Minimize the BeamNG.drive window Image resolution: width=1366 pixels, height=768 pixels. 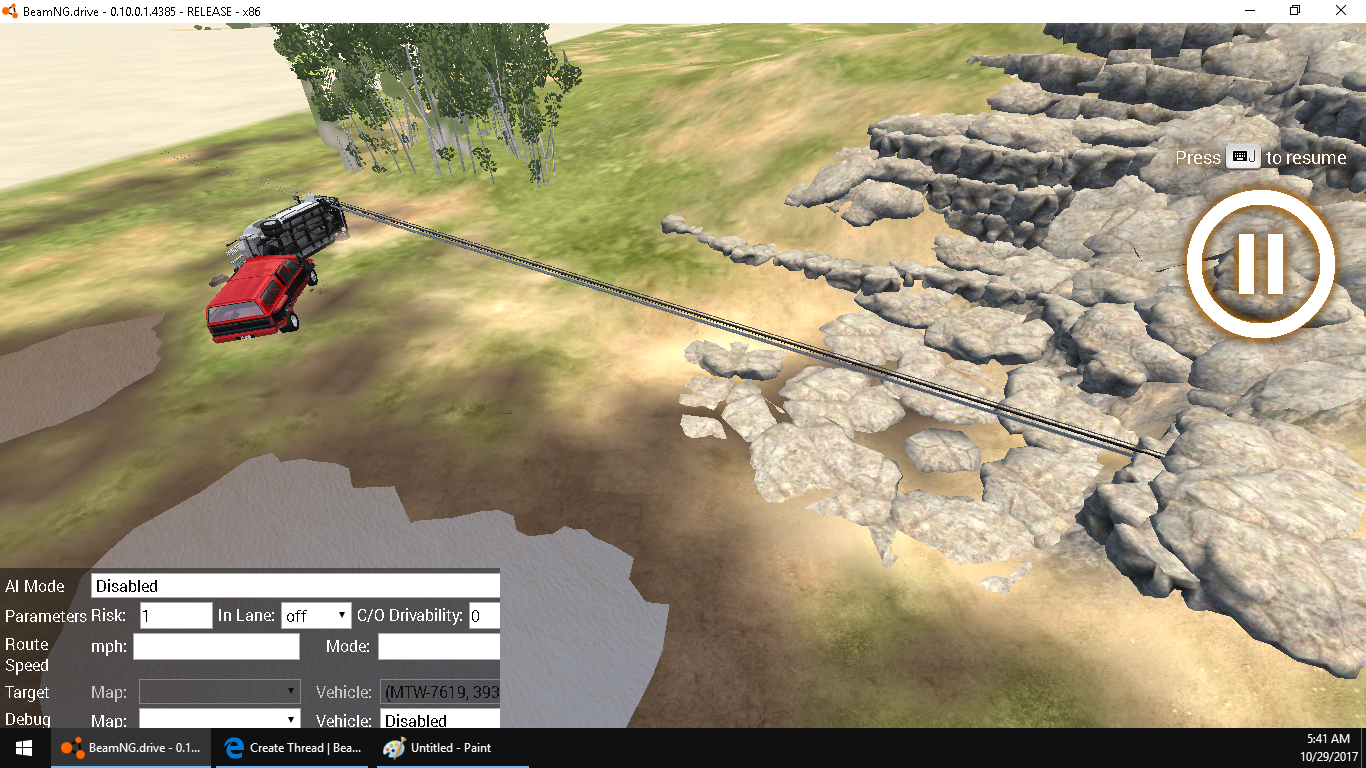click(1249, 10)
